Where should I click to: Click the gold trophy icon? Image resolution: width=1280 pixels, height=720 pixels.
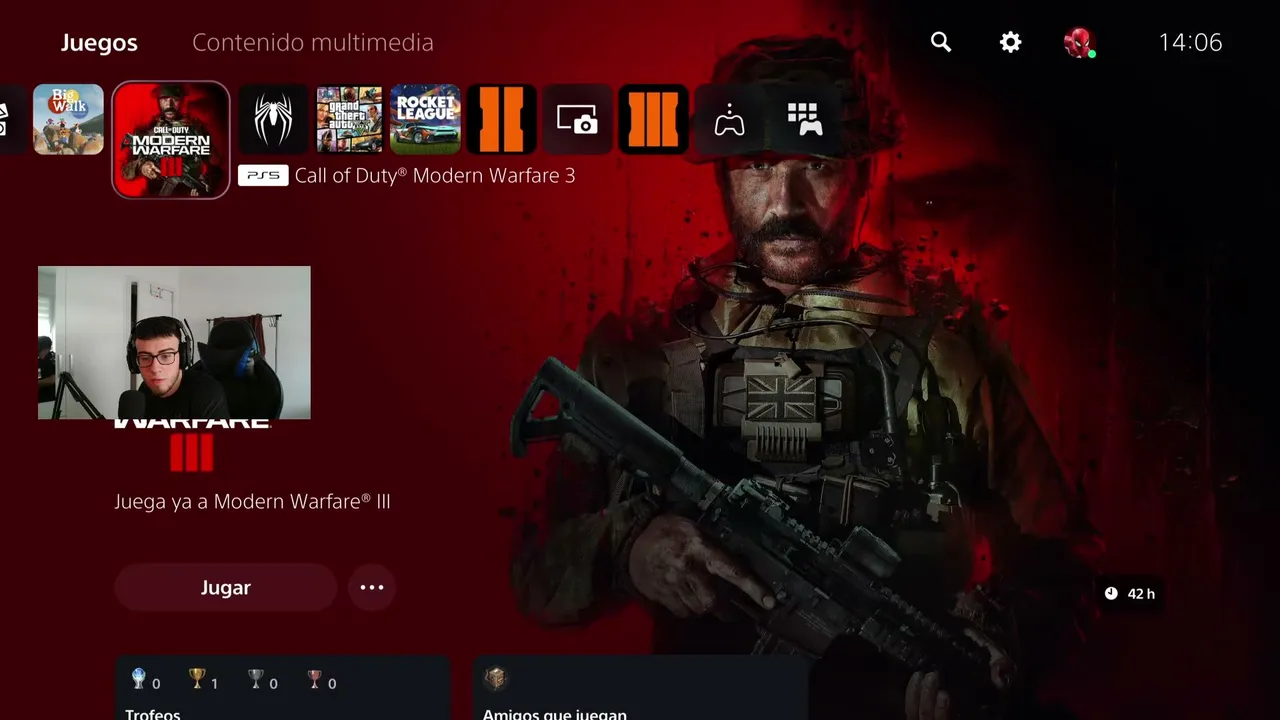pyautogui.click(x=197, y=680)
